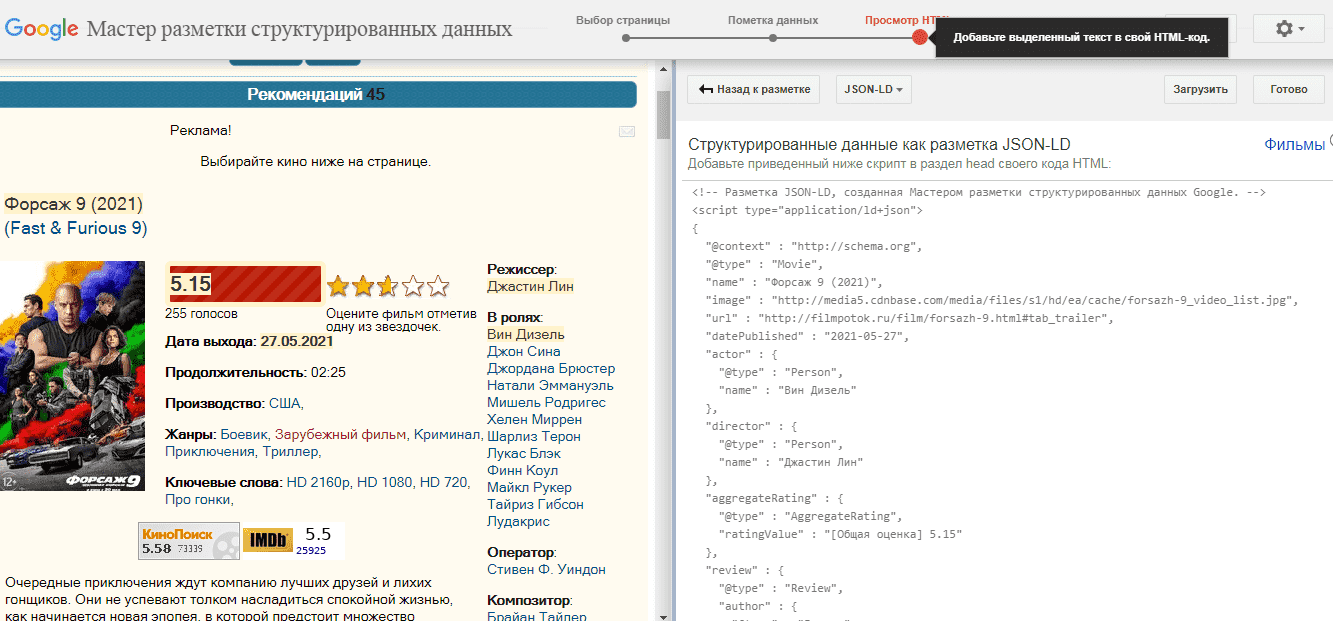Click the "@context" schema.org code line
This screenshot has width=1333, height=621.
814,246
